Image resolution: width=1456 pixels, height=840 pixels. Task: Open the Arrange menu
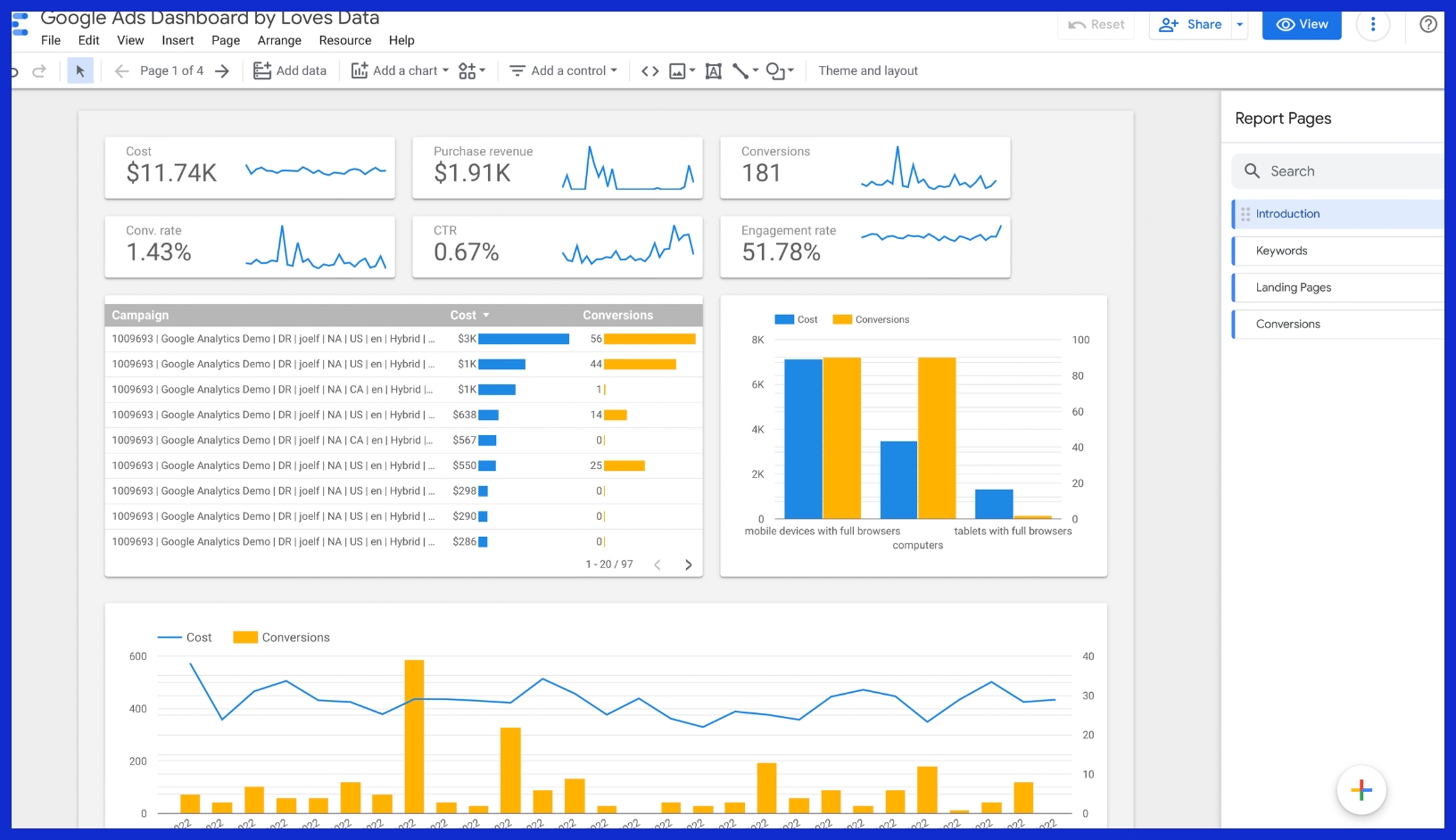(279, 40)
